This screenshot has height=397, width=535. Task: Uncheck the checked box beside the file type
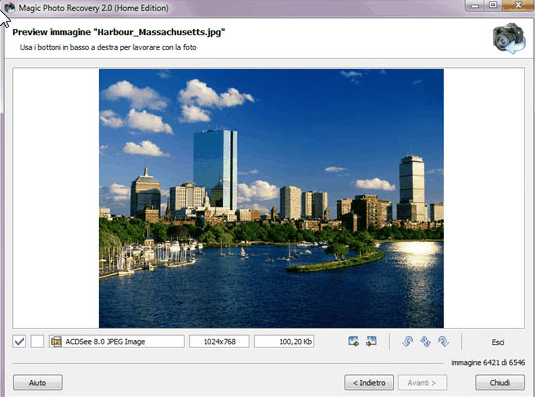[19, 341]
